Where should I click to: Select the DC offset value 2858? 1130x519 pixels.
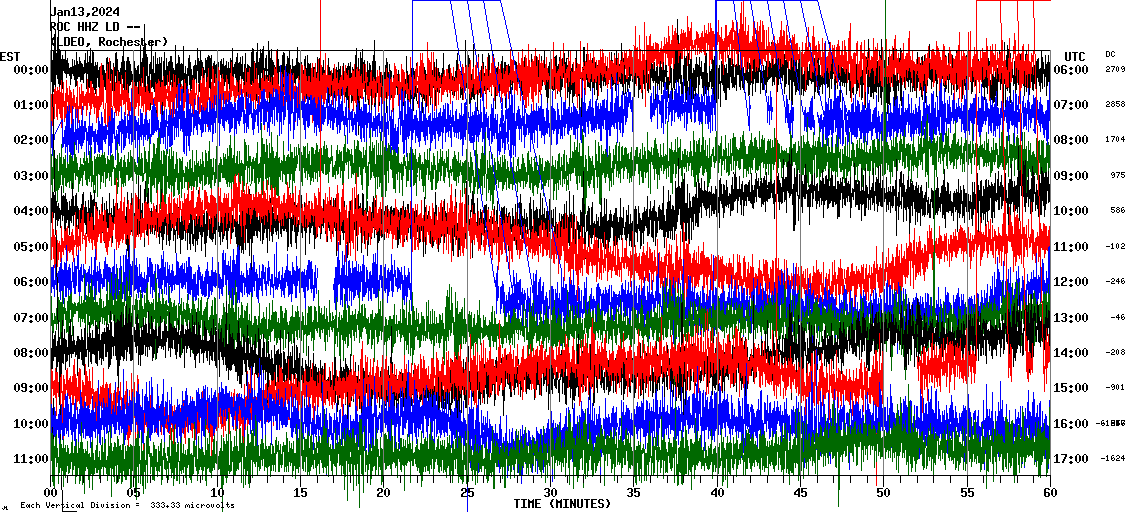1114,105
